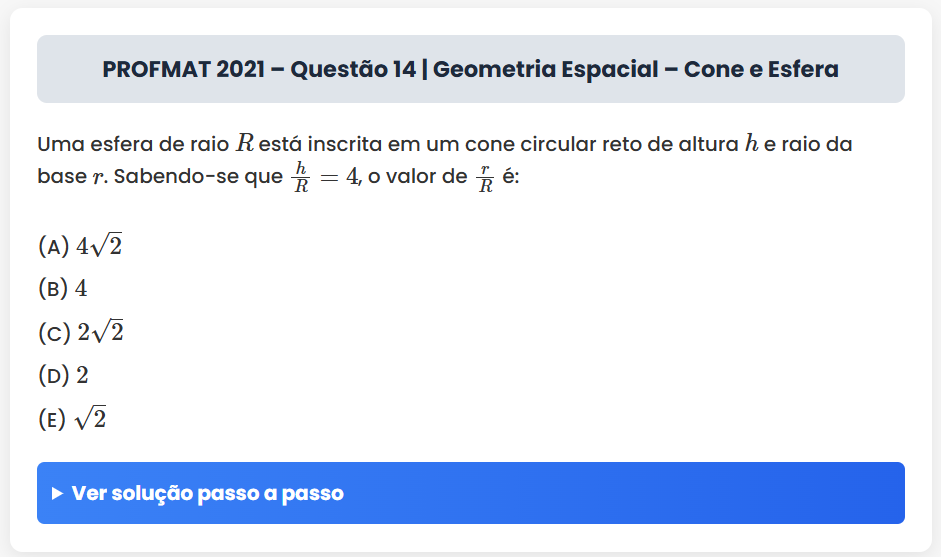The image size is (941, 557).
Task: Click the h symbol after 'altura'
Action: [x=751, y=143]
